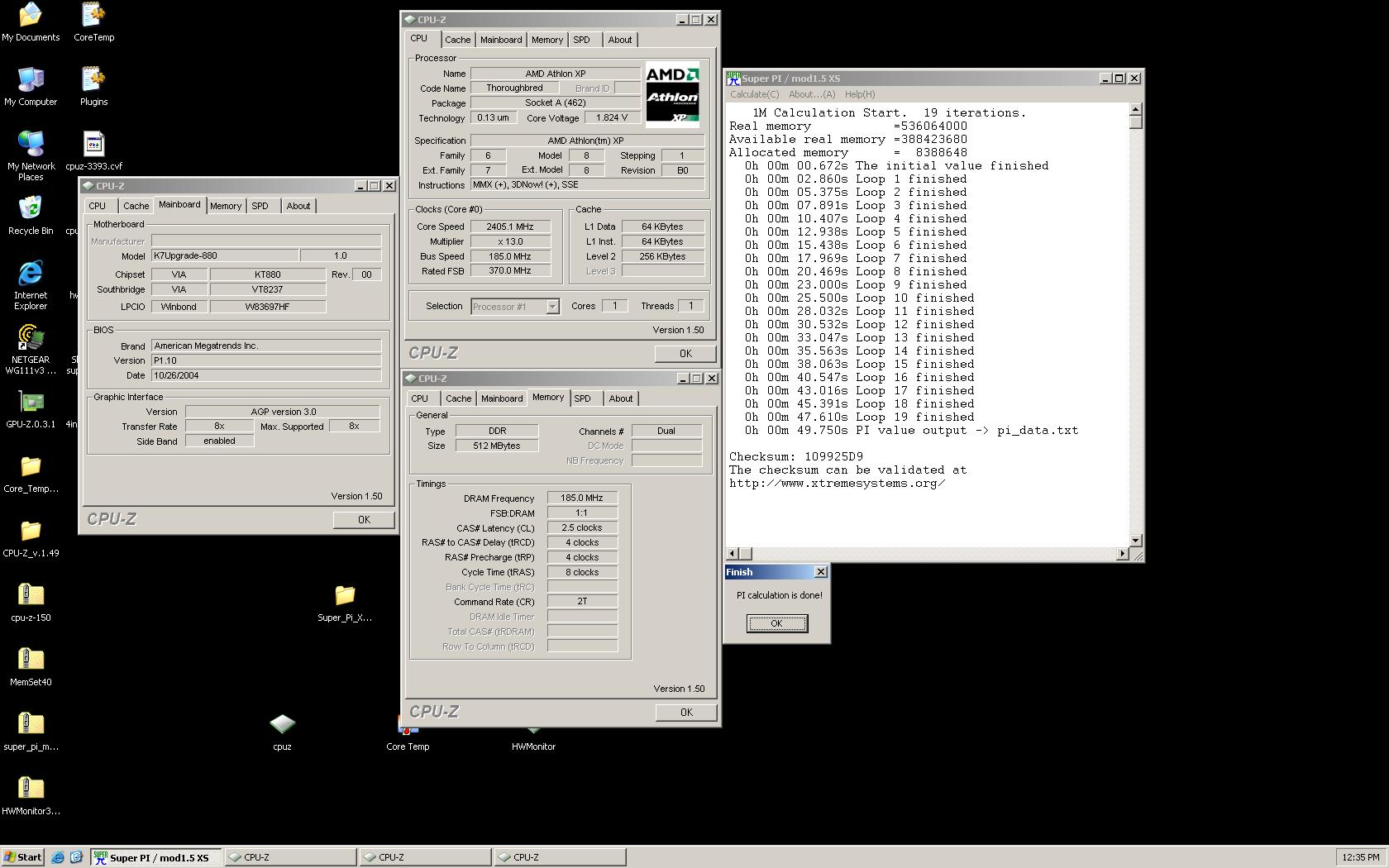Click the system tray clock 12:35 PM

[x=1360, y=857]
